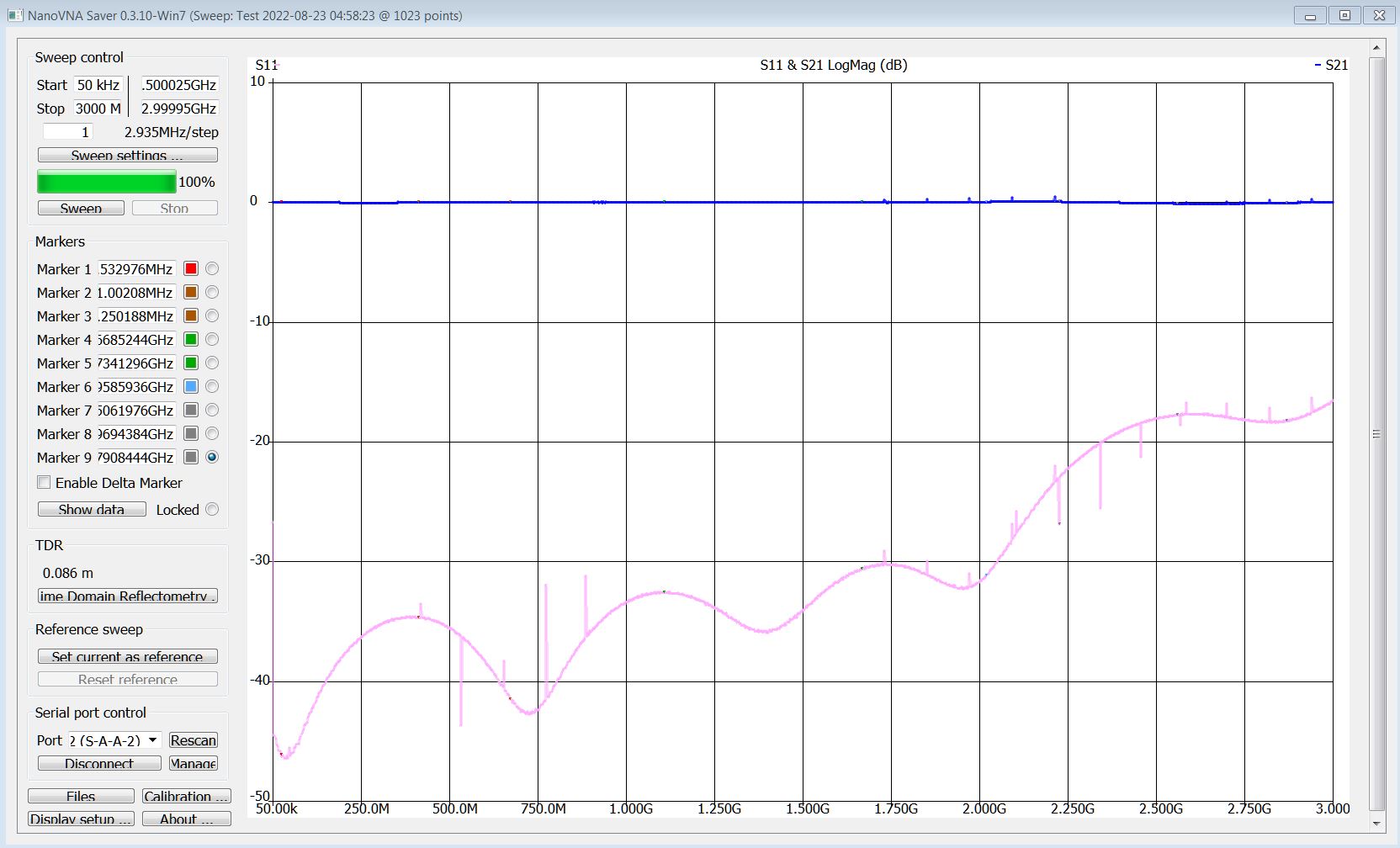Click the sweep Start frequency field

coord(98,85)
